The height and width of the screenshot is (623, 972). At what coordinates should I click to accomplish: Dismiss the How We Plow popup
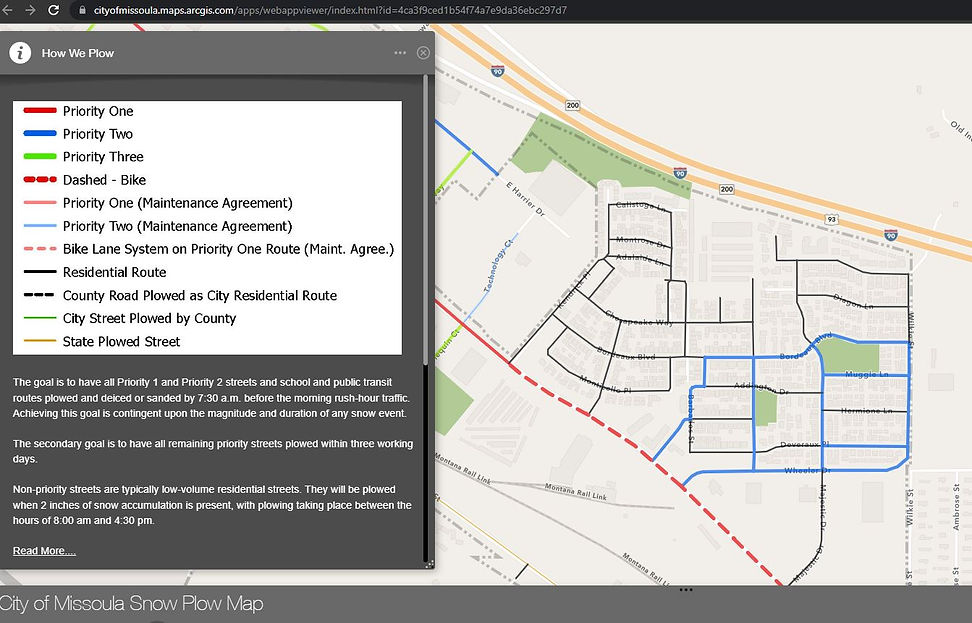(x=422, y=53)
